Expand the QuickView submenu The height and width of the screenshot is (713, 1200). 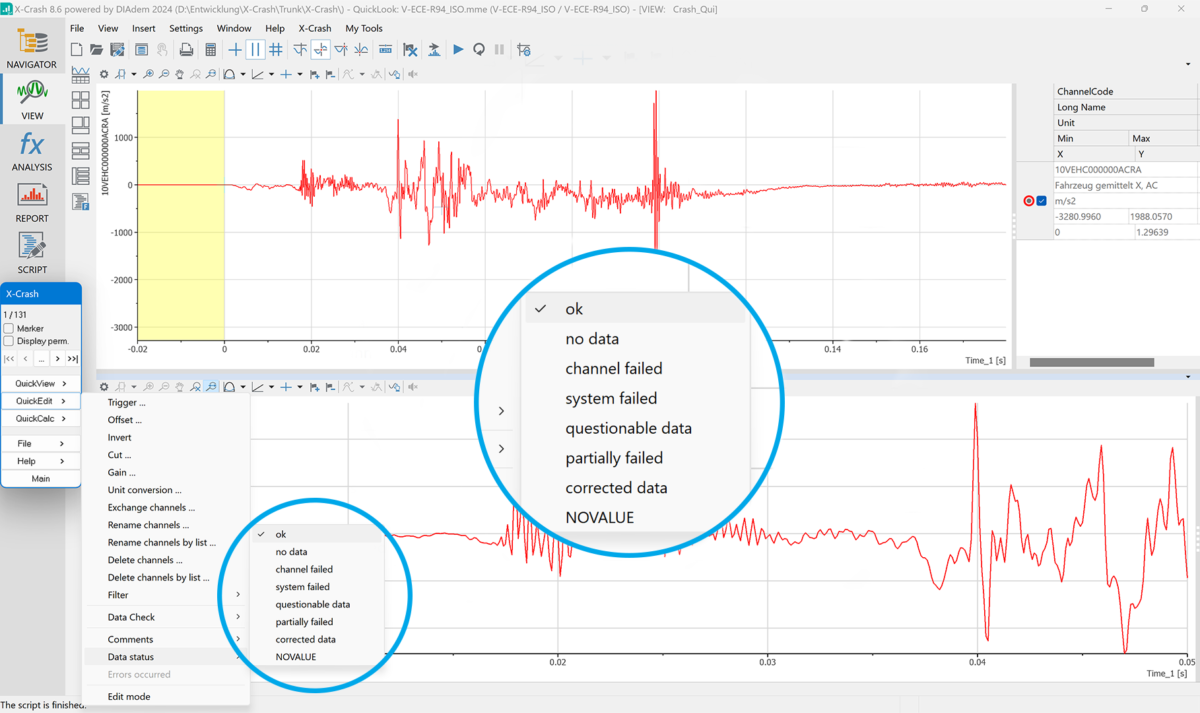(41, 383)
